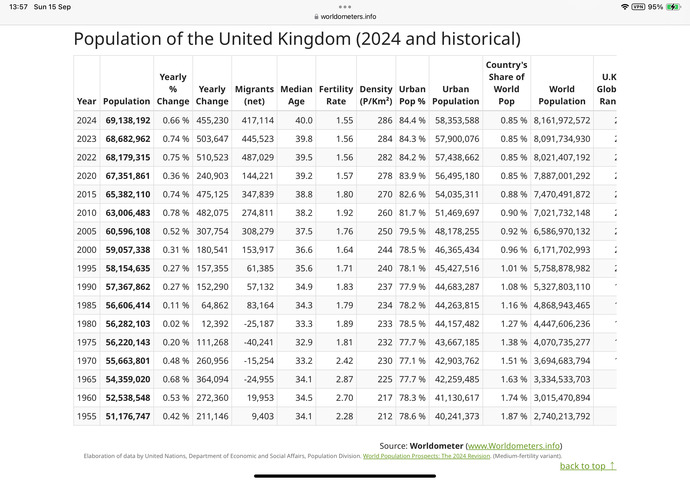Select fertility rate value 2.42
This screenshot has width=690, height=482.
345,361
